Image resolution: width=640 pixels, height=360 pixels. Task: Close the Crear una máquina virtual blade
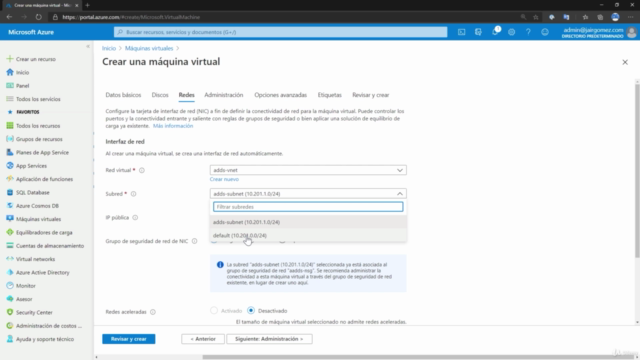(x=625, y=62)
